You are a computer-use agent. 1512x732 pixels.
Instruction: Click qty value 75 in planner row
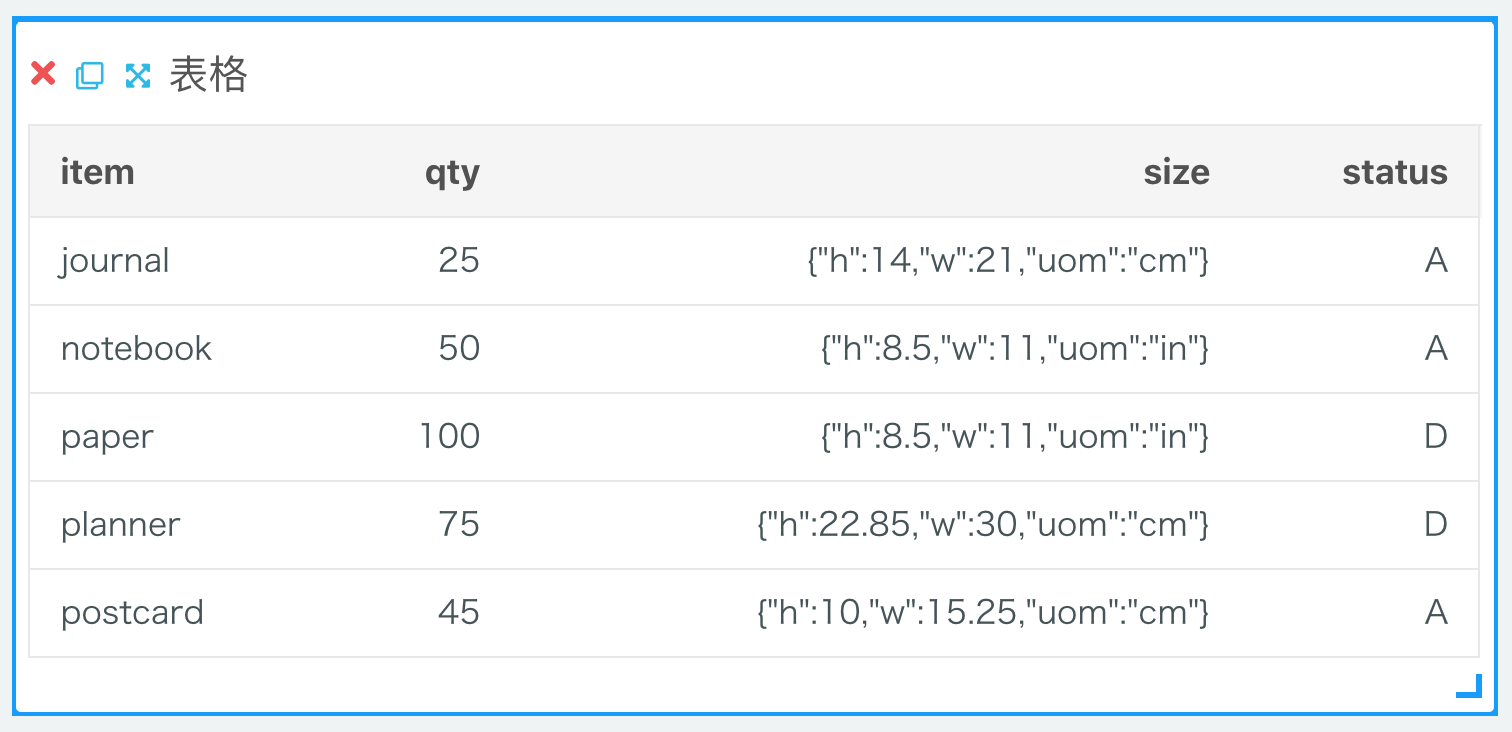click(x=459, y=524)
